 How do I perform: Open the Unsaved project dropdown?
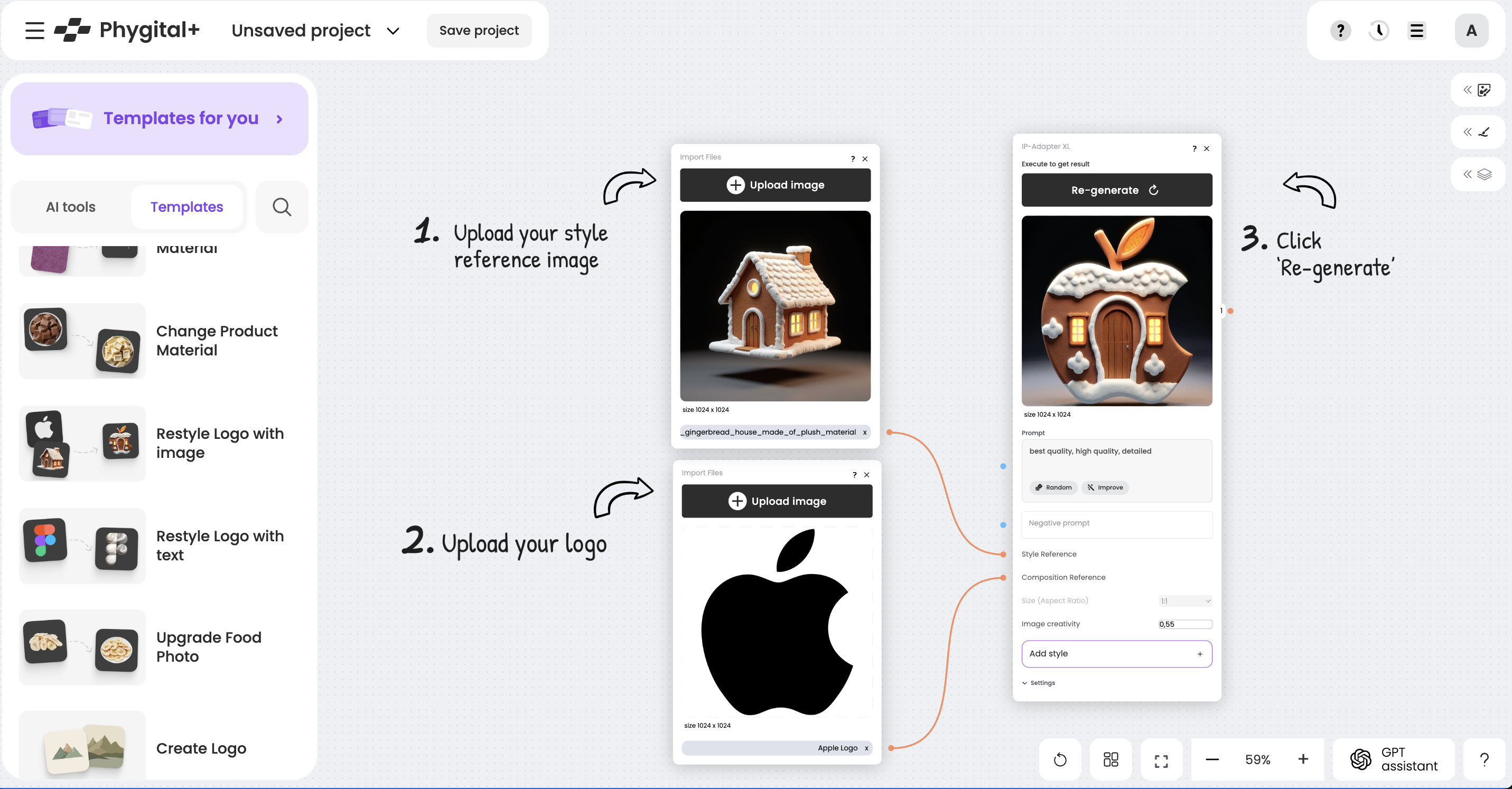point(393,31)
